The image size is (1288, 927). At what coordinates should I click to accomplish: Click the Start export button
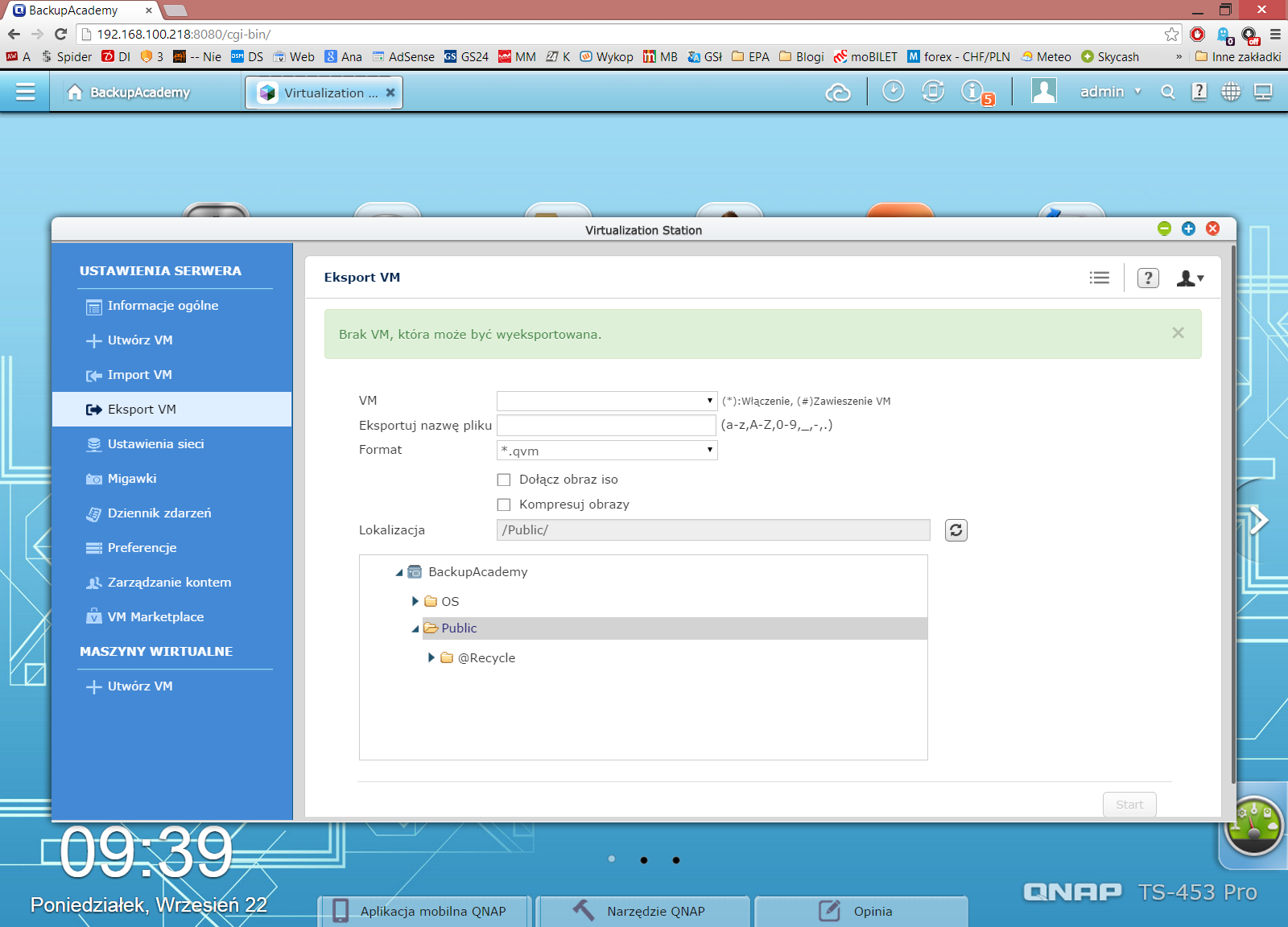[1129, 805]
